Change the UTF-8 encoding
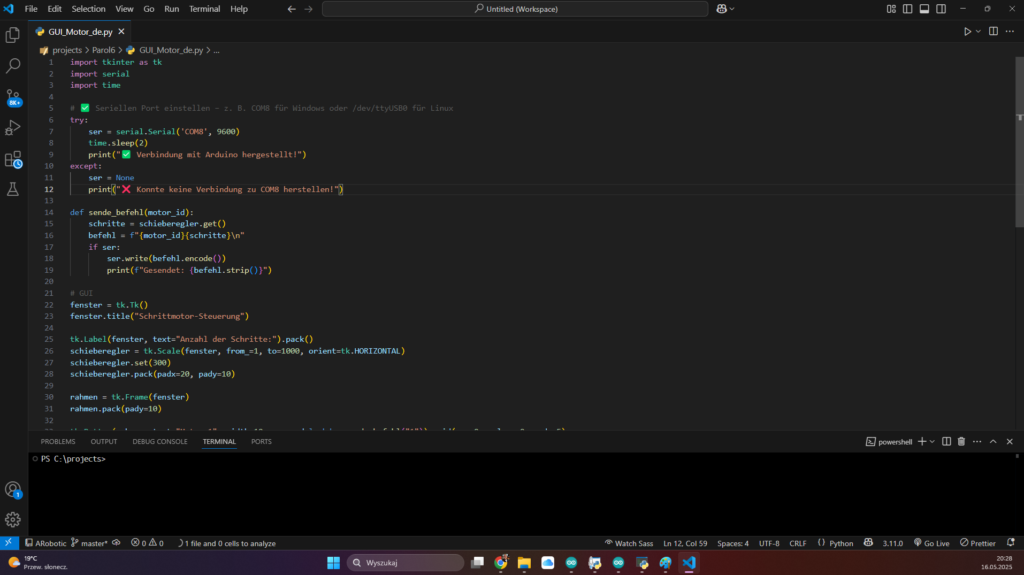Screen dimensions: 1024x575 click(x=769, y=543)
